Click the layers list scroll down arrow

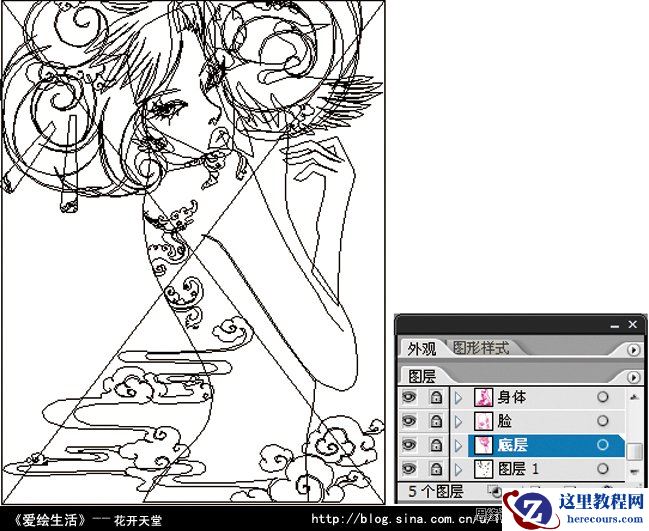point(634,471)
